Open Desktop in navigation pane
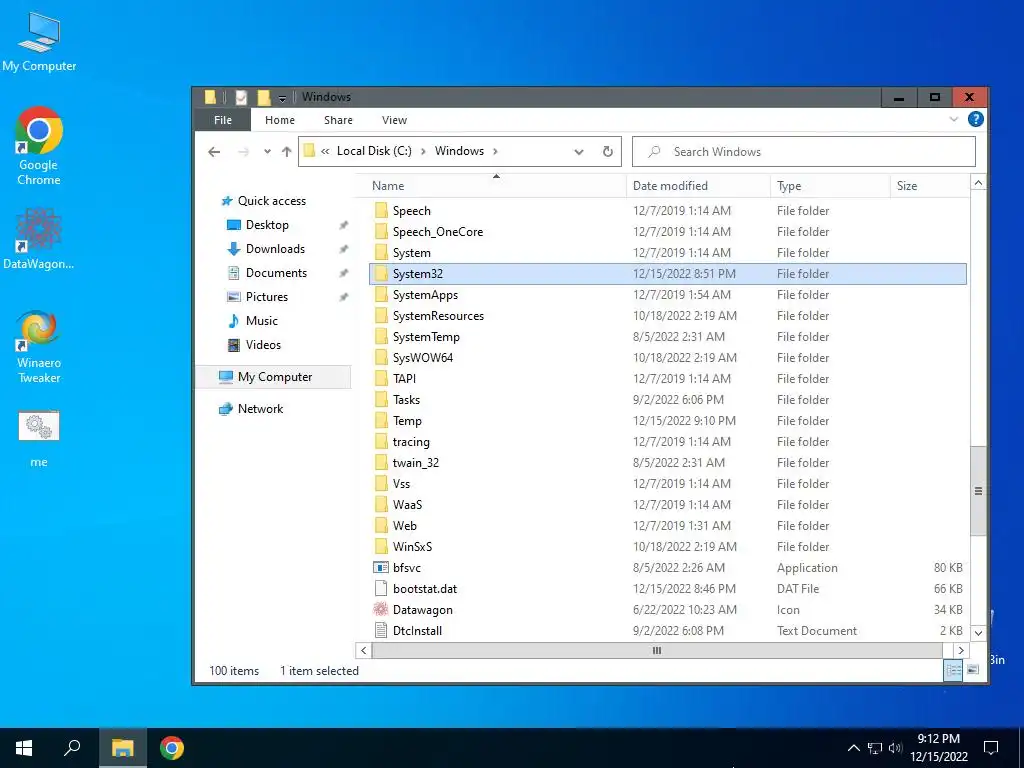Image resolution: width=1024 pixels, height=768 pixels. [x=257, y=225]
